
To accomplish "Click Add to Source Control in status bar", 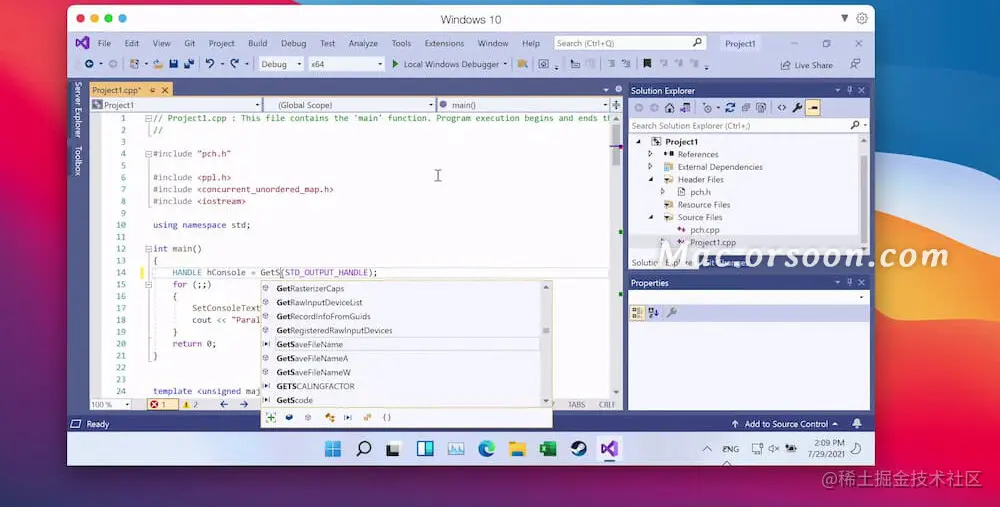I will (x=785, y=423).
